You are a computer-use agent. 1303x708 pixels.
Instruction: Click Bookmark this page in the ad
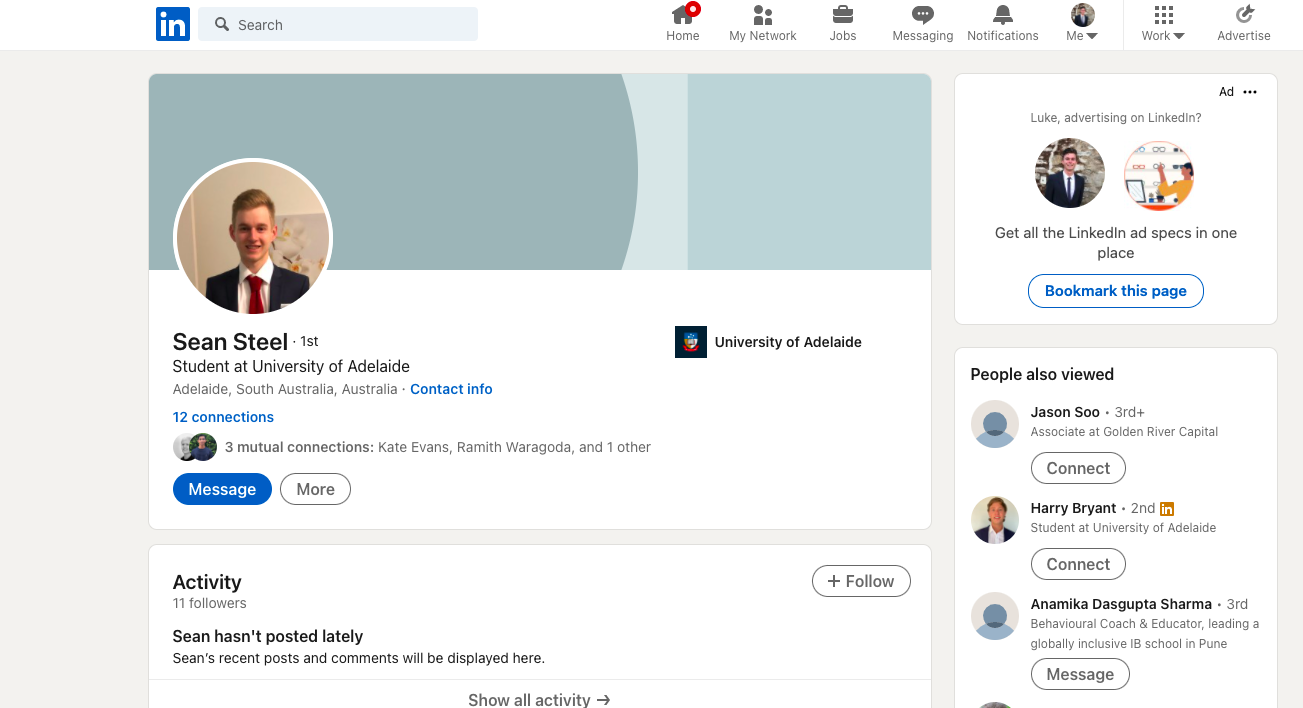click(x=1116, y=291)
